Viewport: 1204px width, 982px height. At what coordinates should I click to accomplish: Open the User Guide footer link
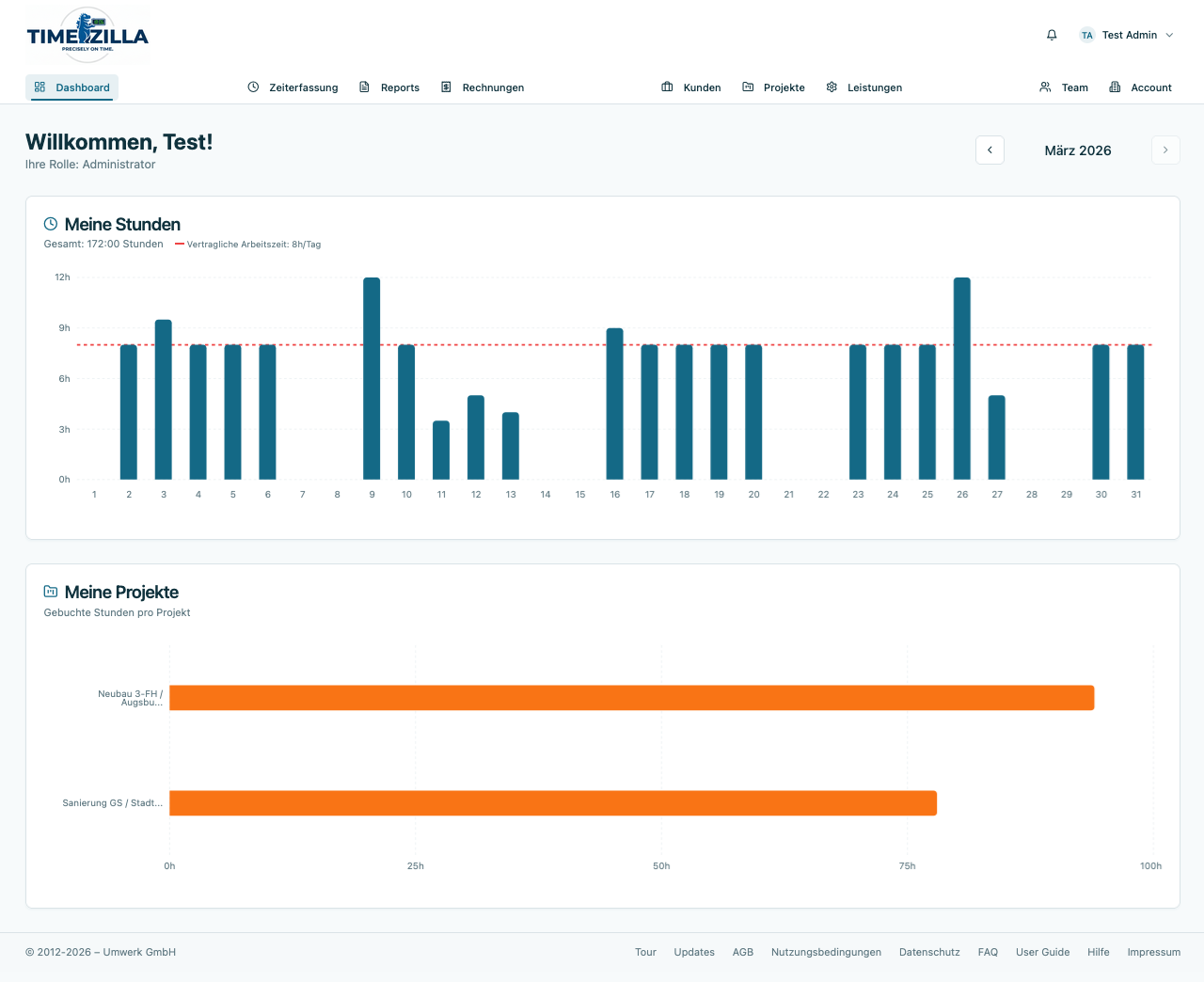pos(1042,952)
